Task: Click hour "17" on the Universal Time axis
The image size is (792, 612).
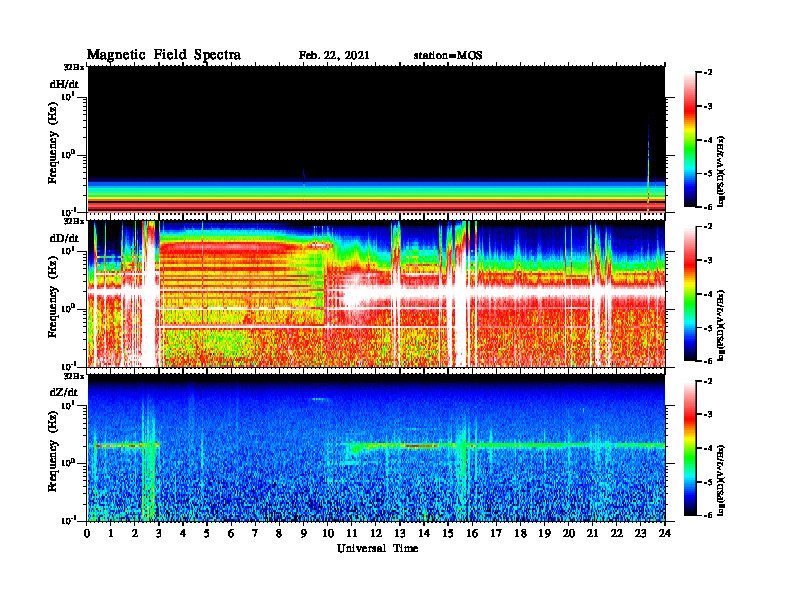Action: [496, 534]
